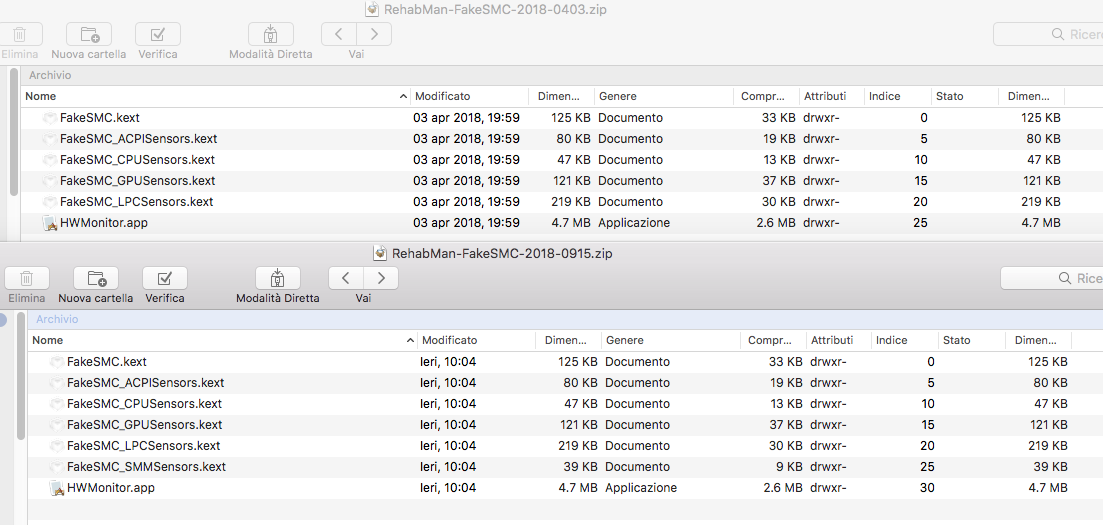This screenshot has height=525, width=1103.
Task: Click Vai label in 0915 window
Action: (363, 298)
